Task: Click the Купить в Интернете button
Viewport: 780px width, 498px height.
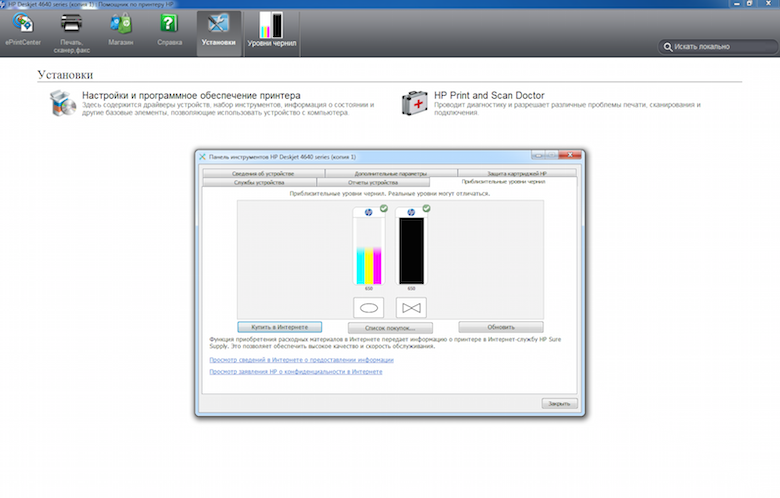Action: coord(280,327)
